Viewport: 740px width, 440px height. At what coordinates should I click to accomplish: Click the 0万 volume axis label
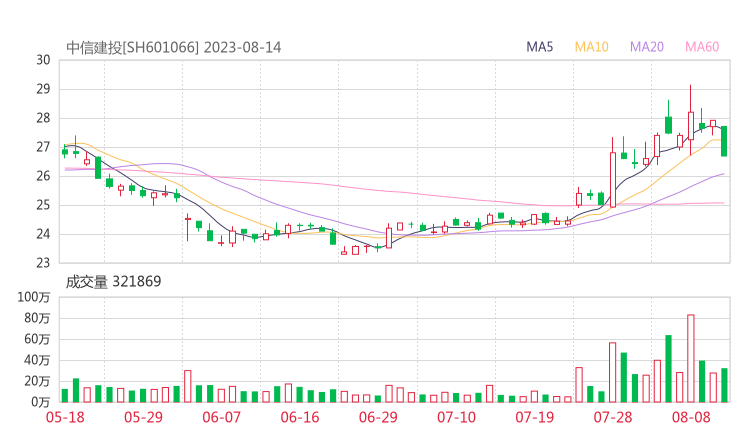(40, 402)
